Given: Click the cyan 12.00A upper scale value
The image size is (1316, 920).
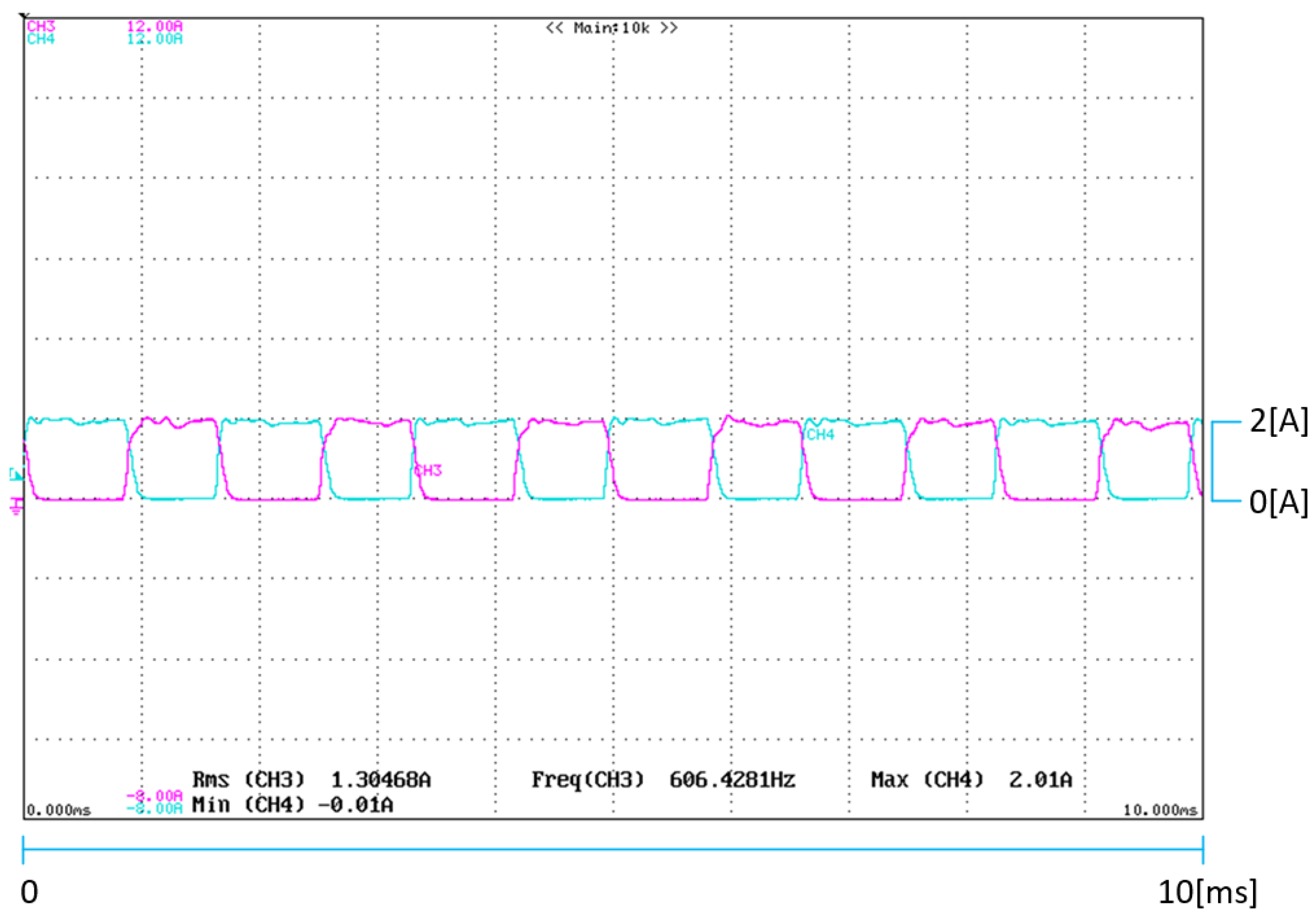Looking at the screenshot, I should point(154,39).
